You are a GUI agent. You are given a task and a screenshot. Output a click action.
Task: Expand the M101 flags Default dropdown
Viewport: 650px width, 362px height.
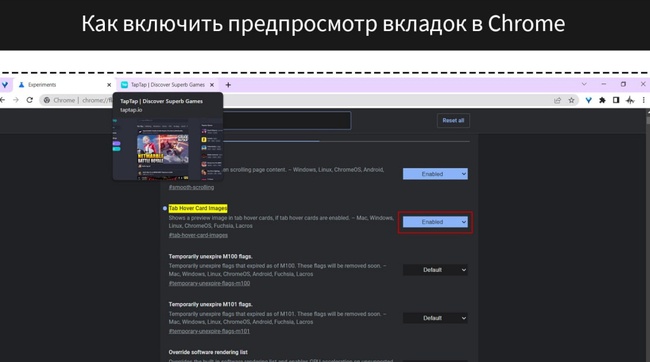(435, 318)
